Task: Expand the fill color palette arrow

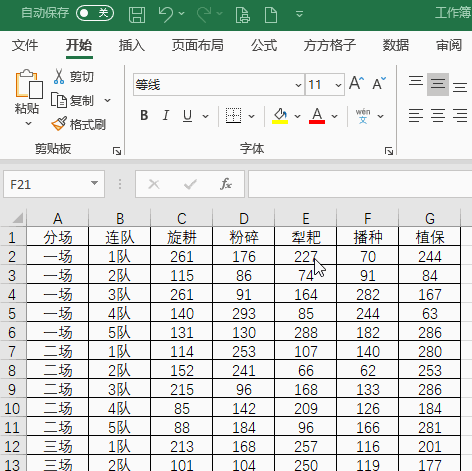Action: pos(297,116)
